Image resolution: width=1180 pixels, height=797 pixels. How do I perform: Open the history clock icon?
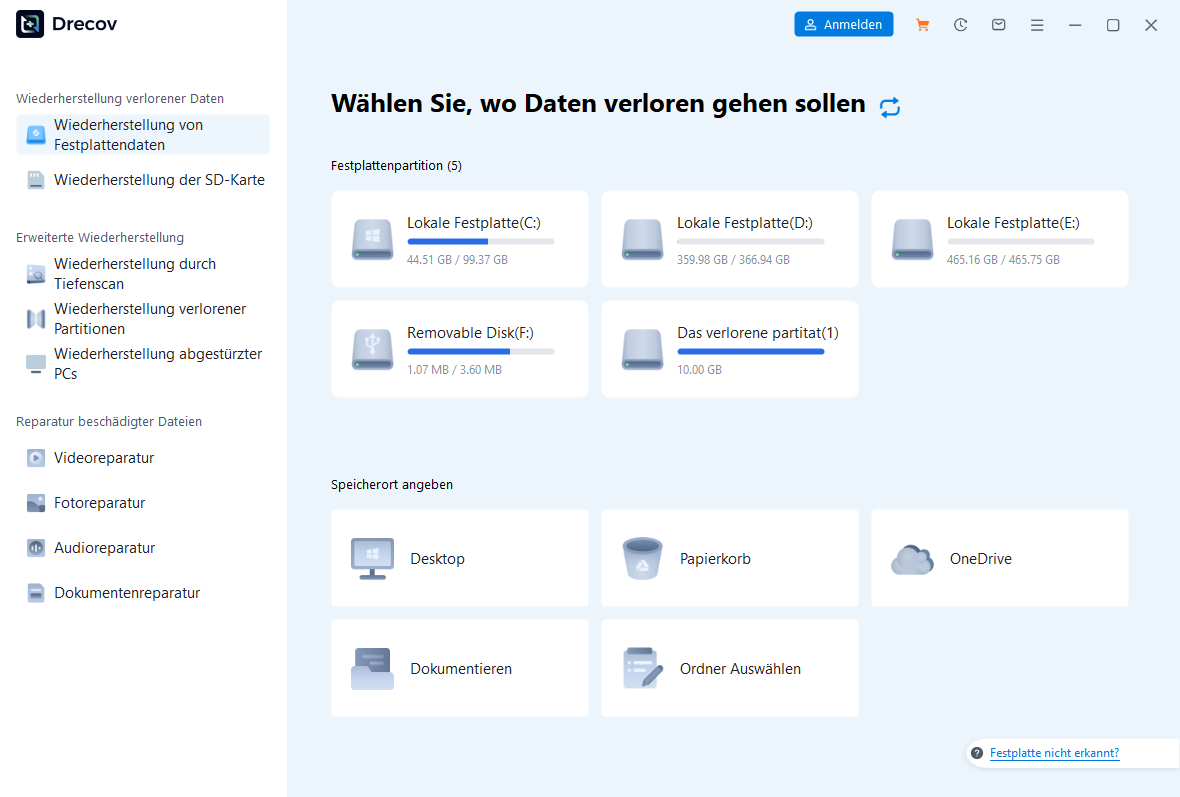coord(960,25)
